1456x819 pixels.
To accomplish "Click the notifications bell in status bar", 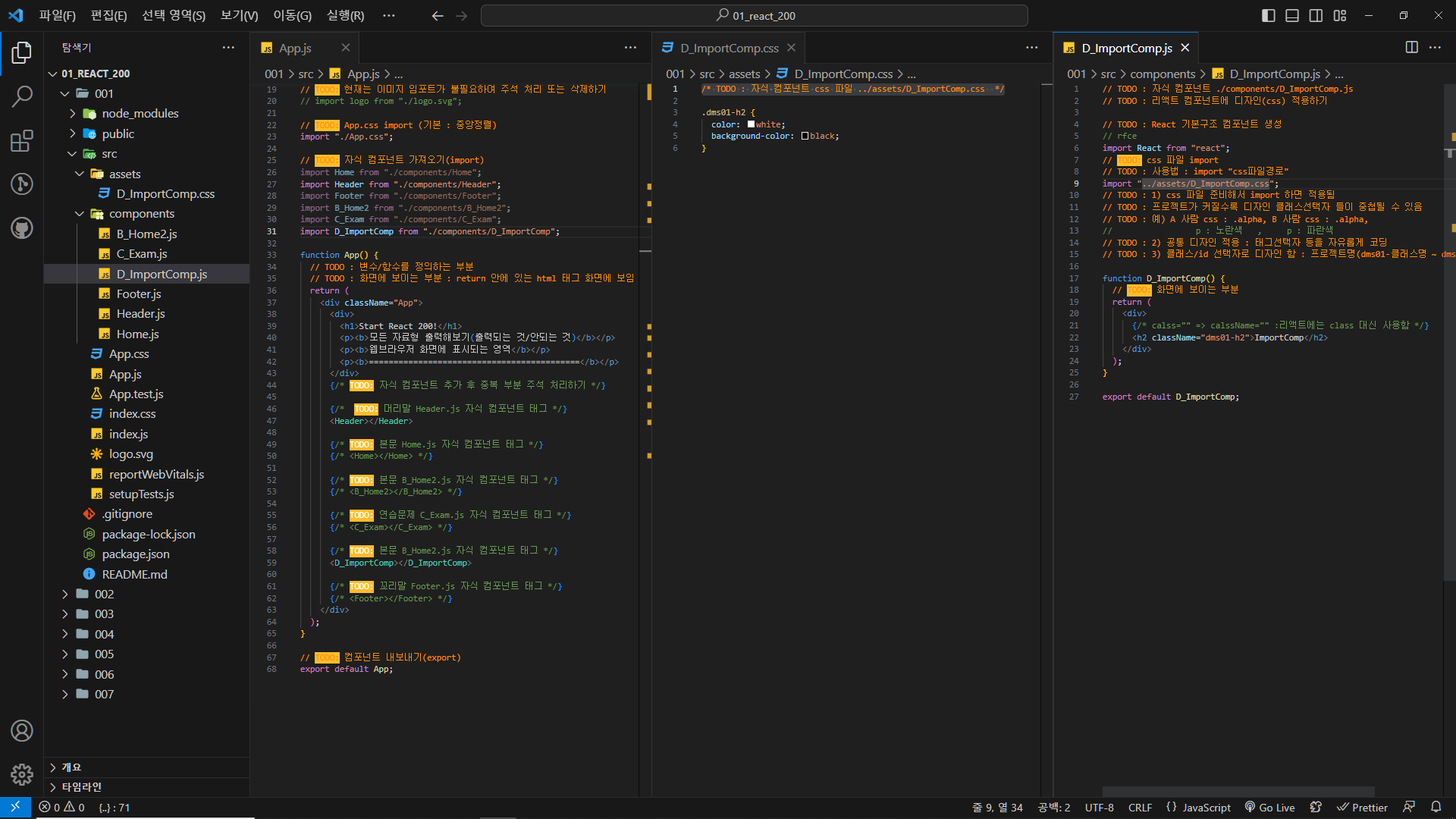I will pos(1436,808).
